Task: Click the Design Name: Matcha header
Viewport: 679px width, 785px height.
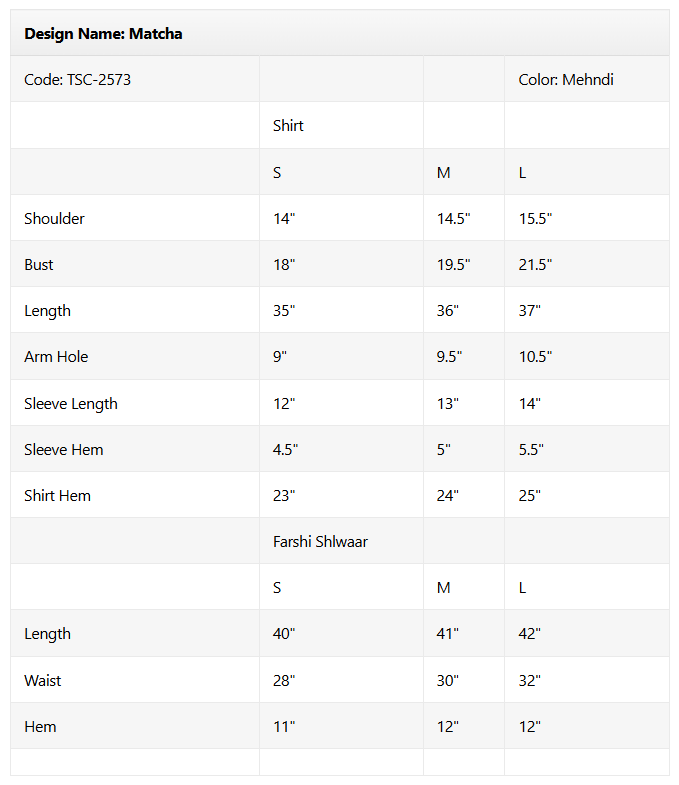Action: (x=103, y=34)
